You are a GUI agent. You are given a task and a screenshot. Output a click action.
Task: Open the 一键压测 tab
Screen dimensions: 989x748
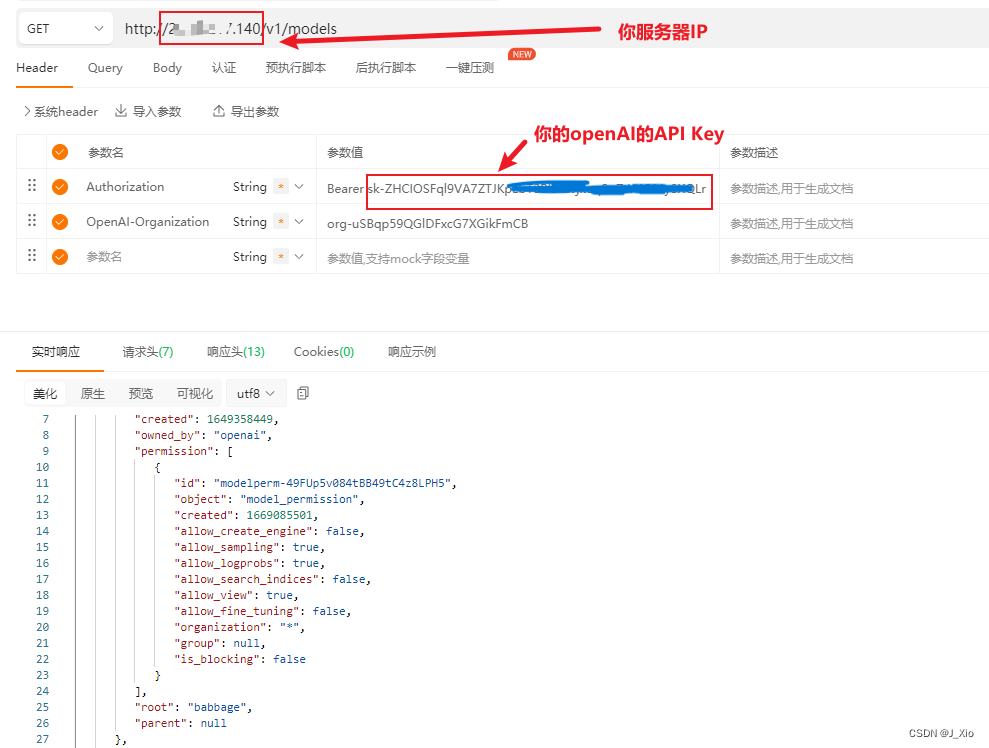[470, 67]
